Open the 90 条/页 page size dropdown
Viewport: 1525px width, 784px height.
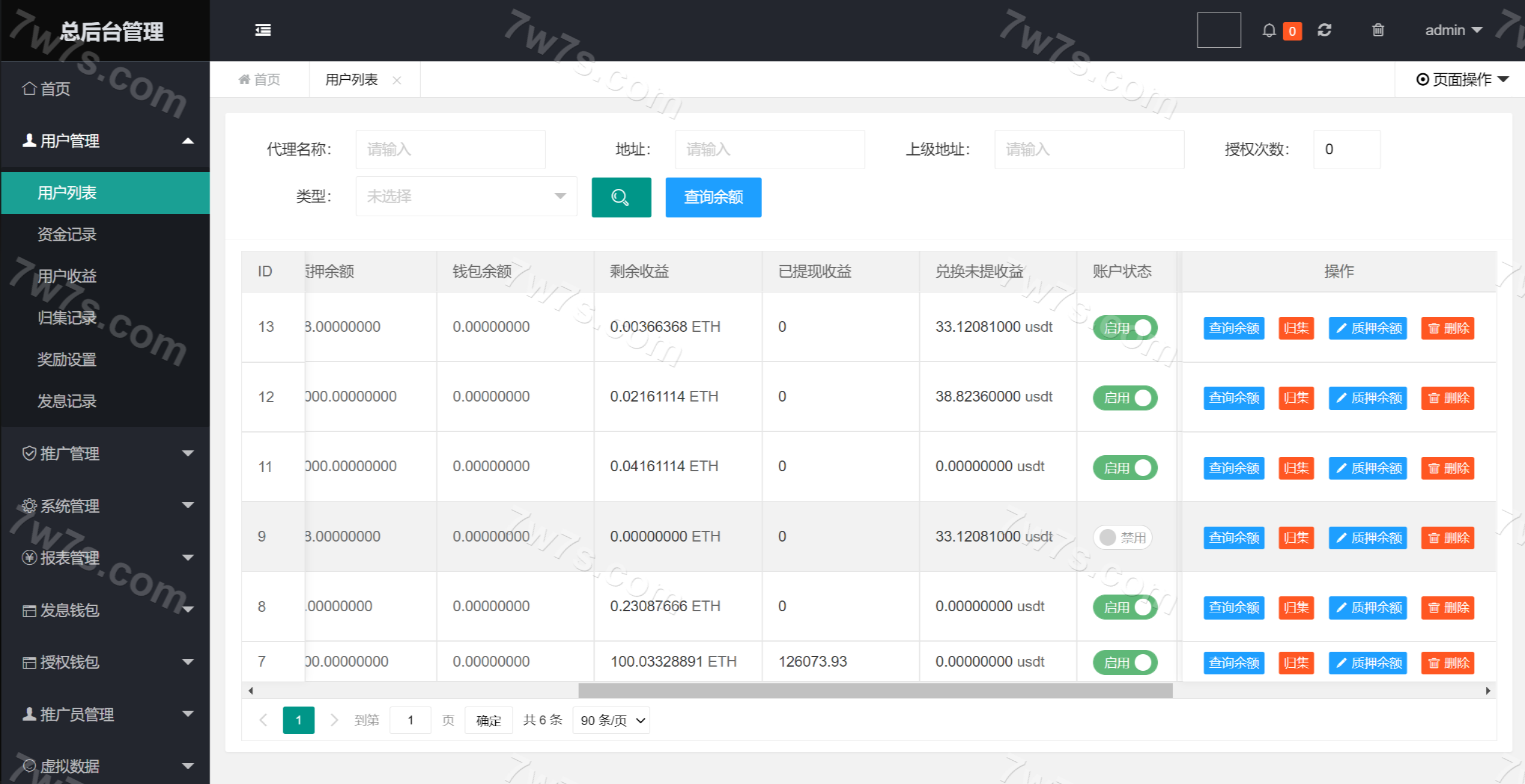click(611, 720)
